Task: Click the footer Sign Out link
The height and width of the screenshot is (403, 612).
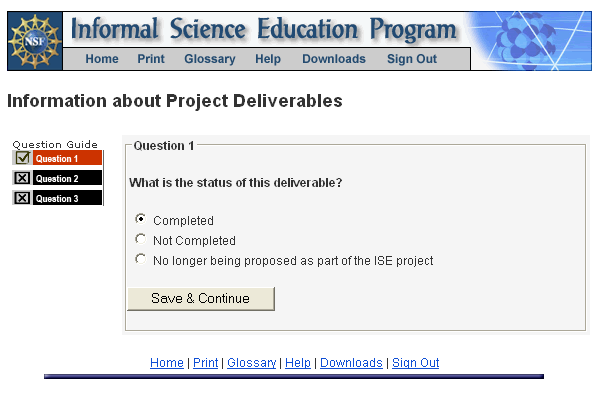Action: click(415, 363)
